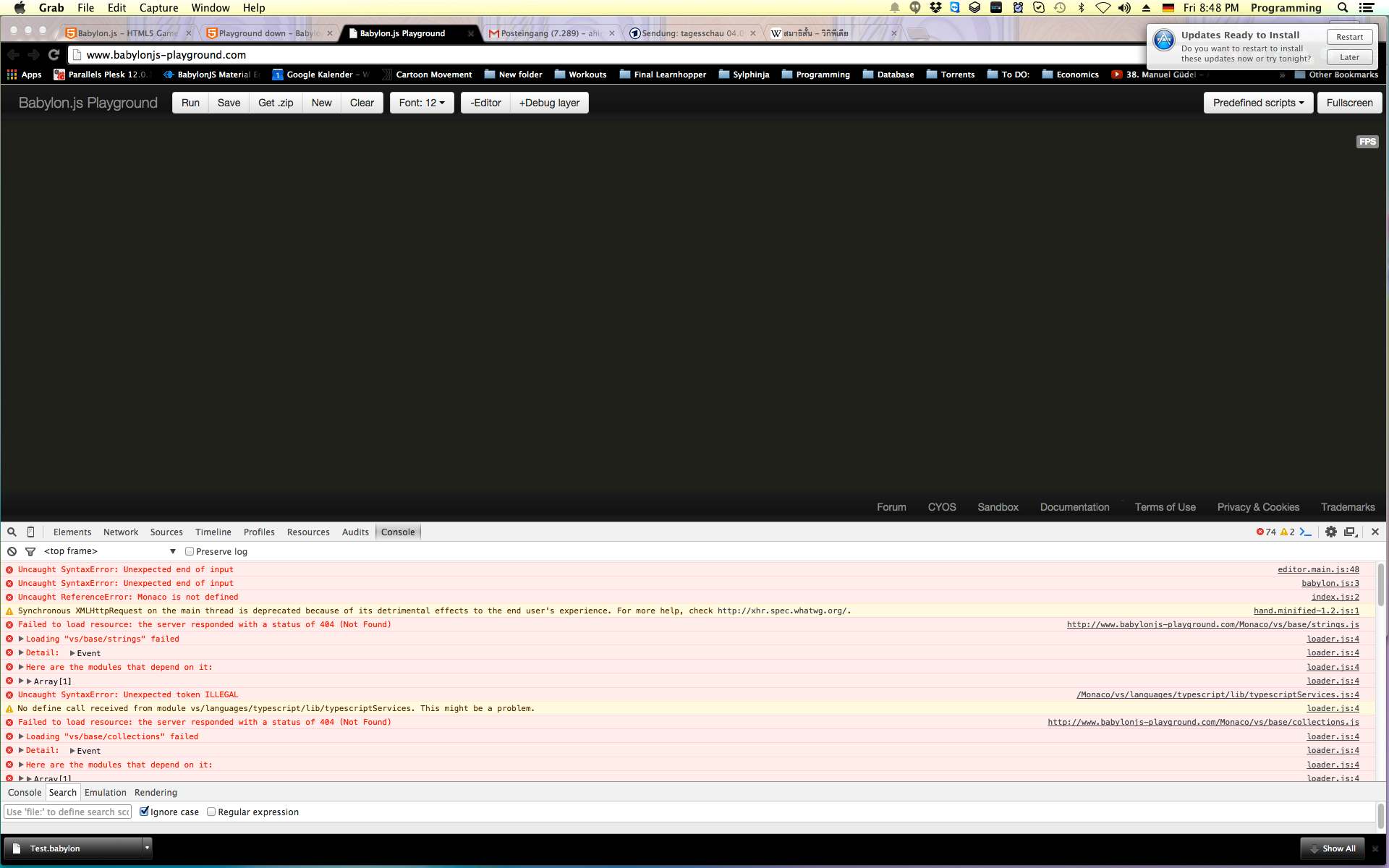Image resolution: width=1389 pixels, height=868 pixels.
Task: Open the Test.babylon download options arrow
Action: tap(147, 847)
